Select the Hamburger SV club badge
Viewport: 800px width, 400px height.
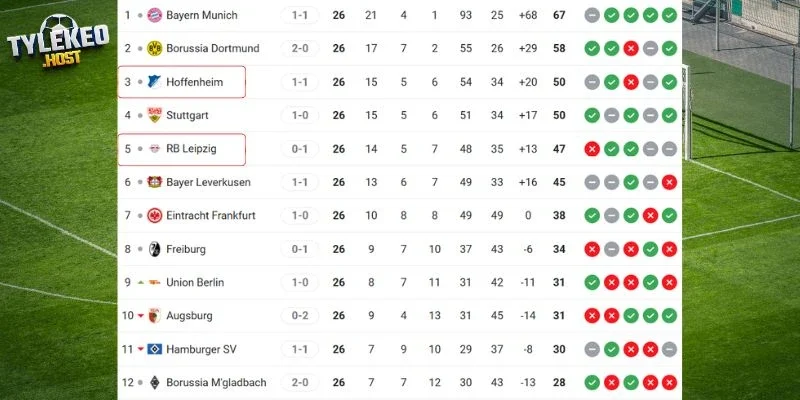click(154, 350)
